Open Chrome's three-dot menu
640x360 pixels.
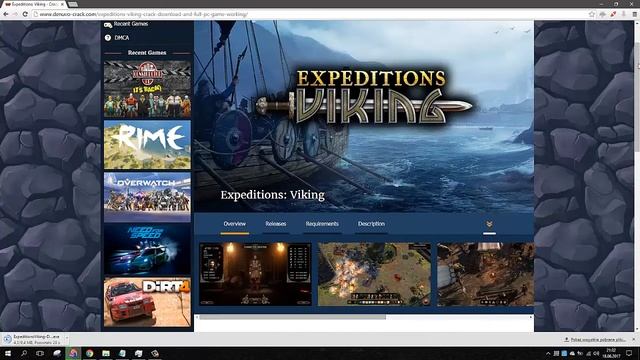tap(635, 14)
